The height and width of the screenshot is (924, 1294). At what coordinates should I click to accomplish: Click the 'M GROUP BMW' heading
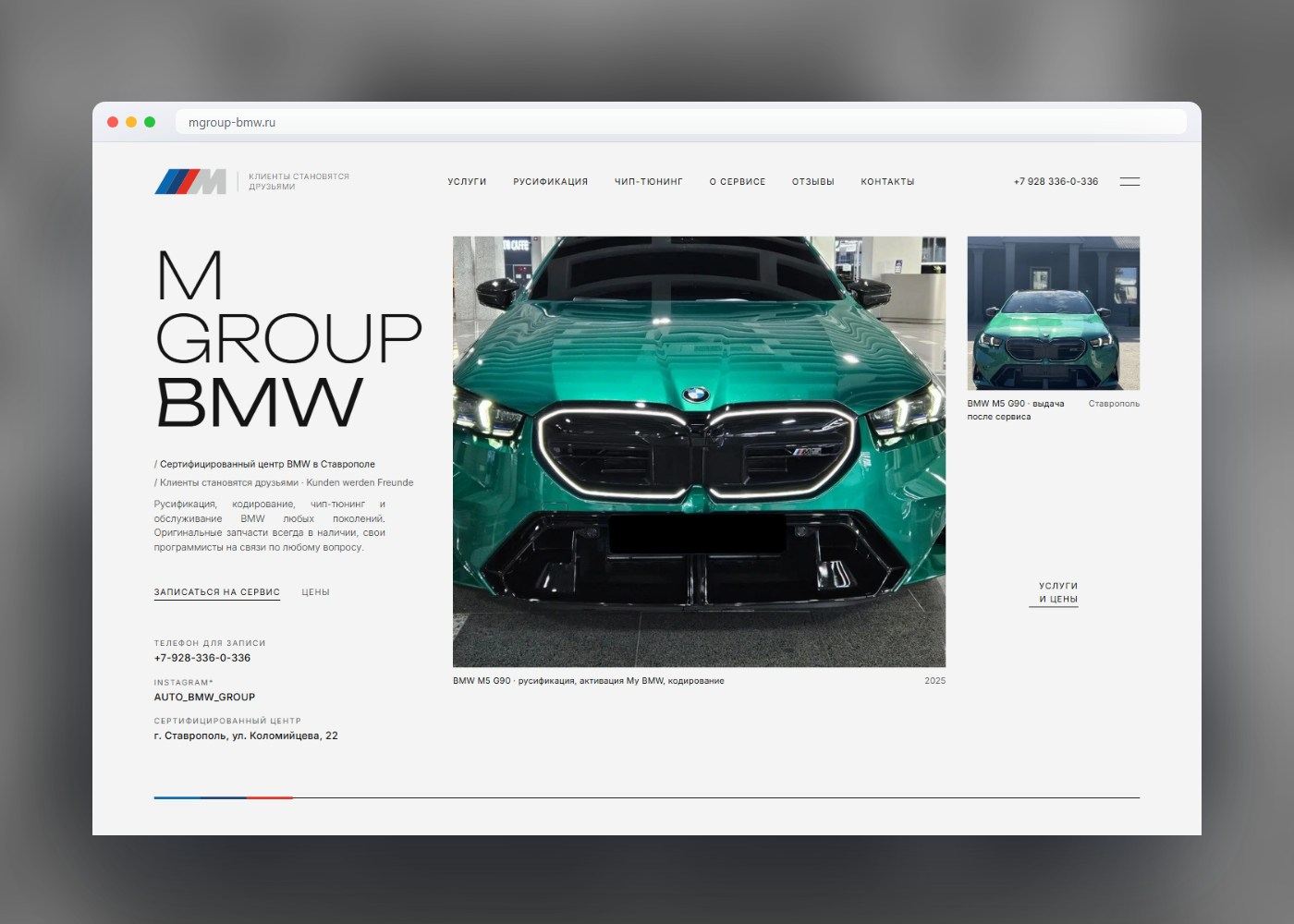[288, 338]
